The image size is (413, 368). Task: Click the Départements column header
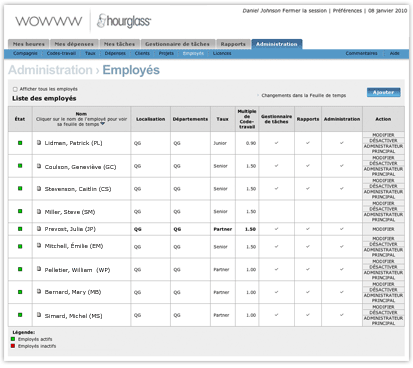point(190,119)
